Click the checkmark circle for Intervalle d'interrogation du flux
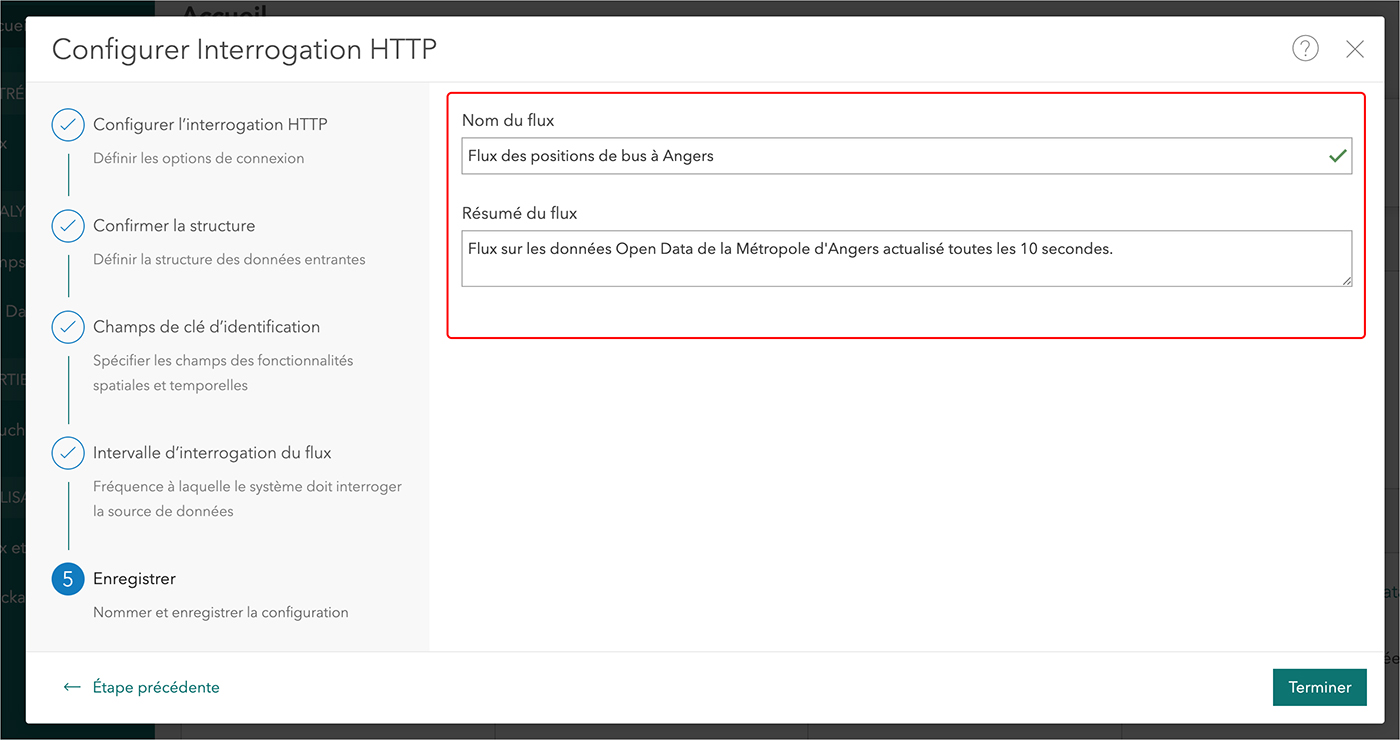The height and width of the screenshot is (740, 1400). [x=68, y=453]
